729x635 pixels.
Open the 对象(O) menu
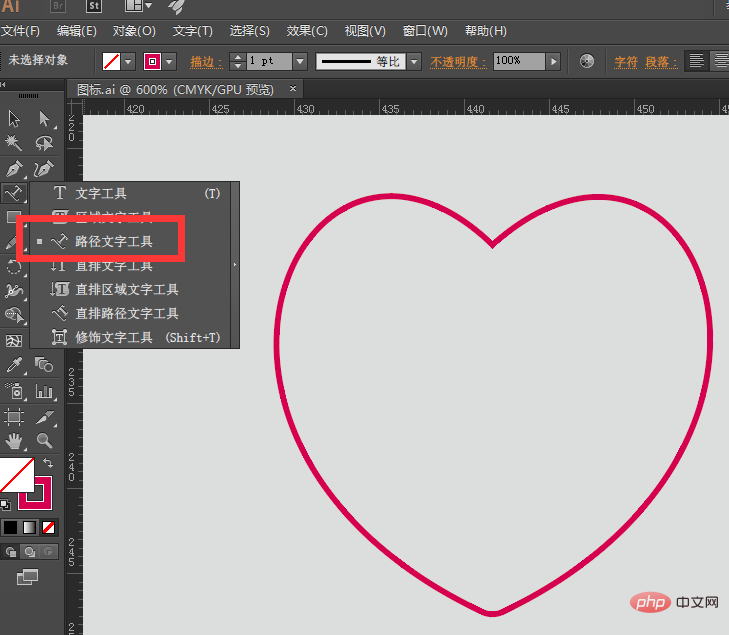pyautogui.click(x=134, y=31)
